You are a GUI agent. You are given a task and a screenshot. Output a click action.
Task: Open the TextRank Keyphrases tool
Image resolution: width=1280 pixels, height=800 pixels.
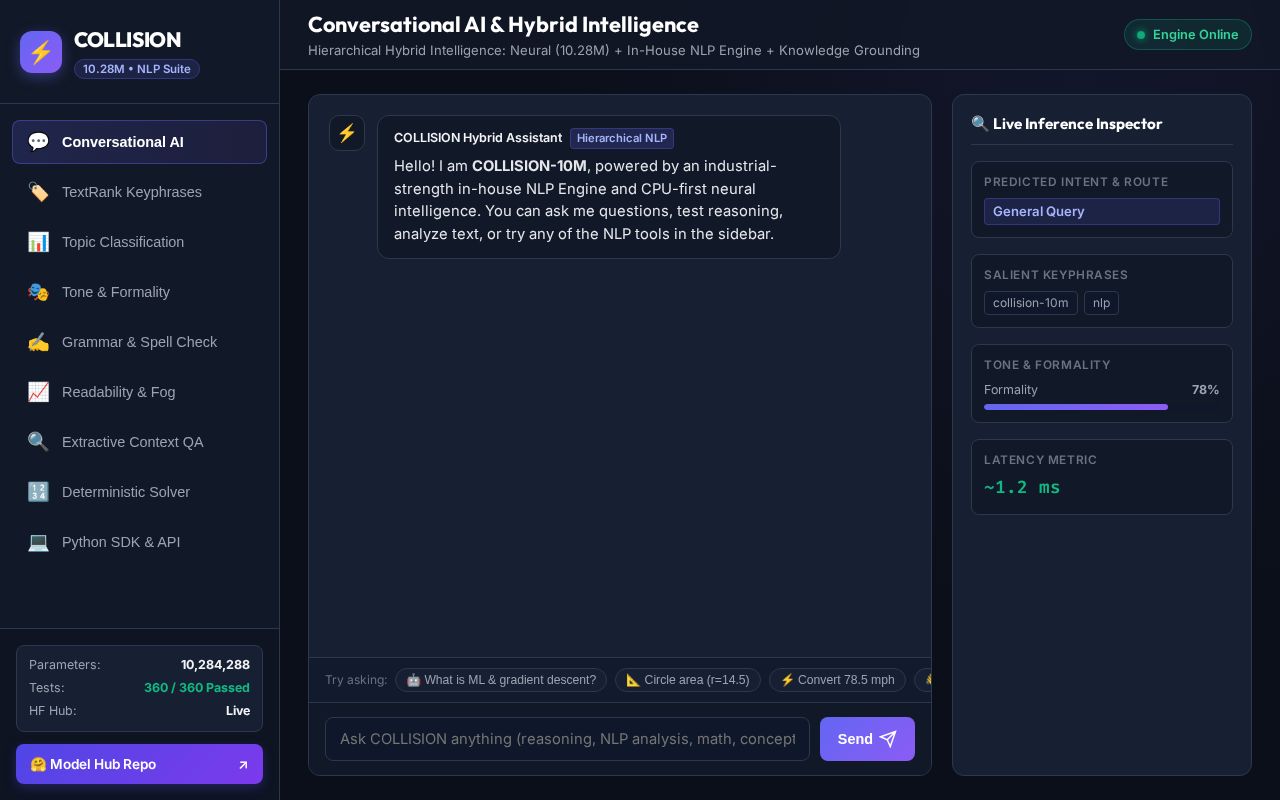point(139,192)
